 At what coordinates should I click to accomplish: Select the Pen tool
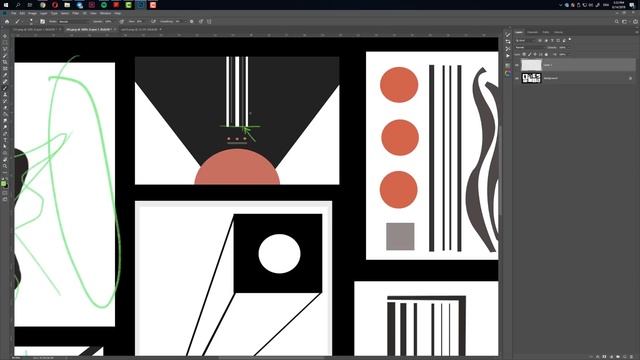click(5, 133)
